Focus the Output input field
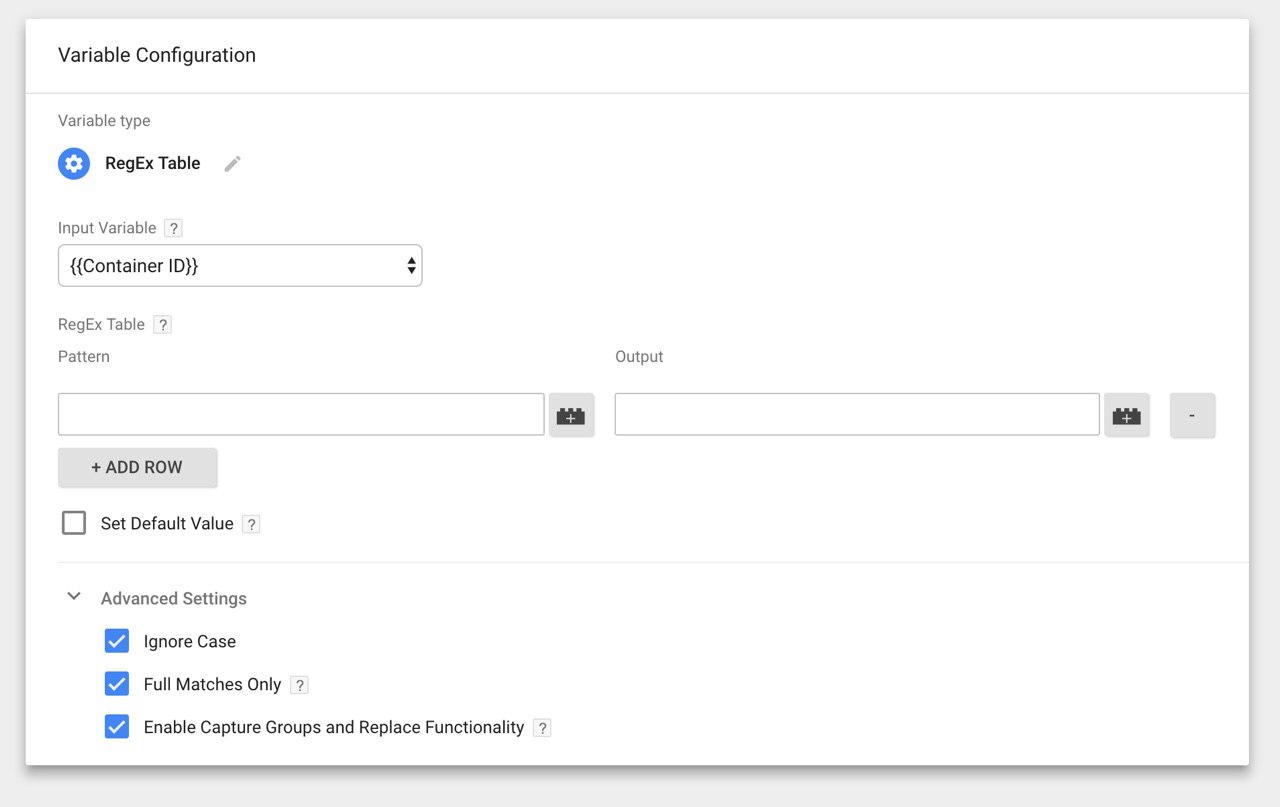Screen dimensions: 1280x807 (857, 414)
